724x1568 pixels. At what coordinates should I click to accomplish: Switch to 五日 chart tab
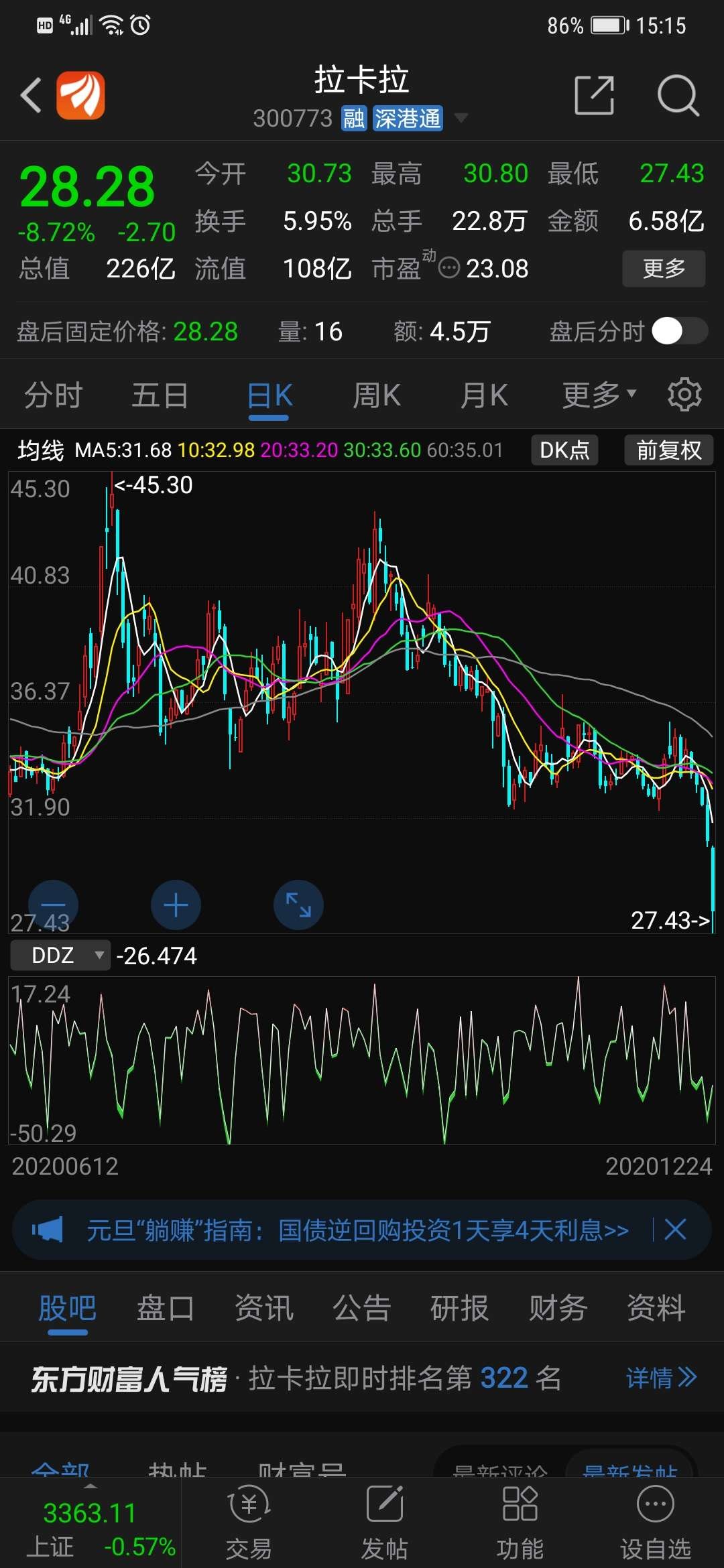point(160,395)
